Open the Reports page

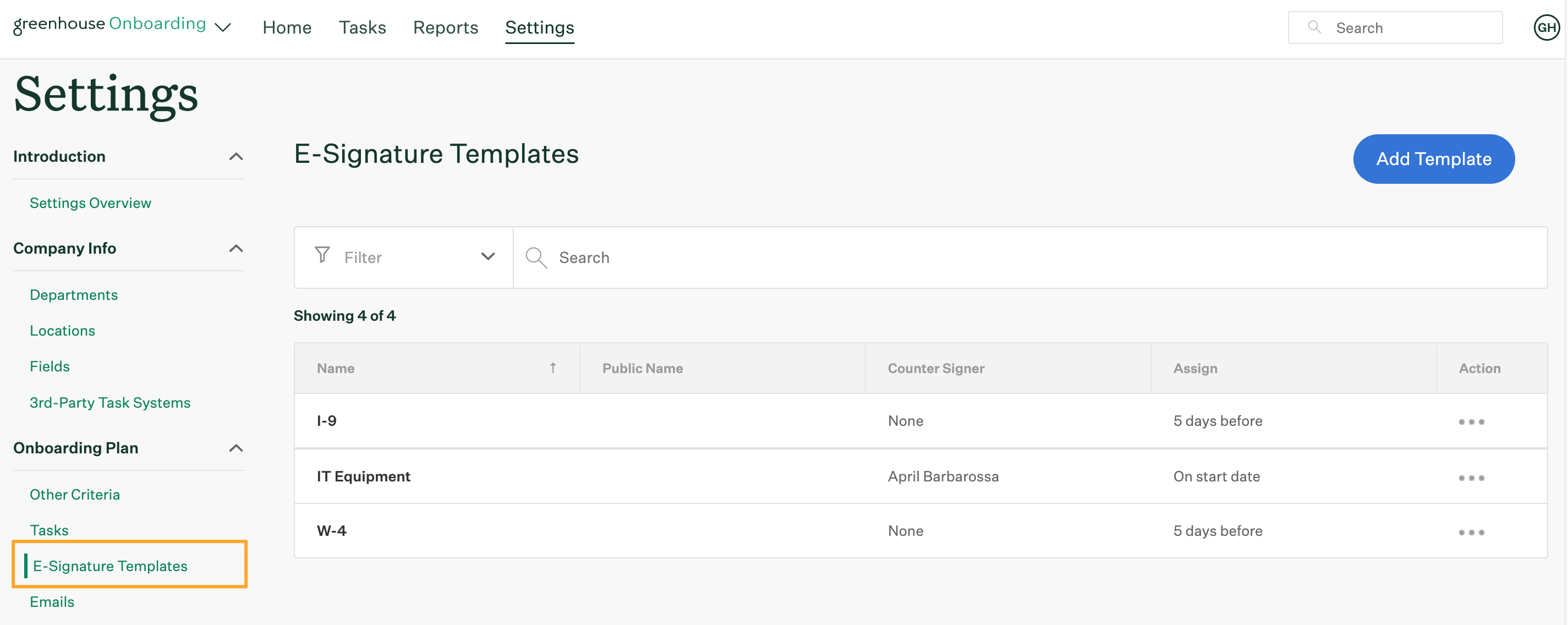coord(446,28)
